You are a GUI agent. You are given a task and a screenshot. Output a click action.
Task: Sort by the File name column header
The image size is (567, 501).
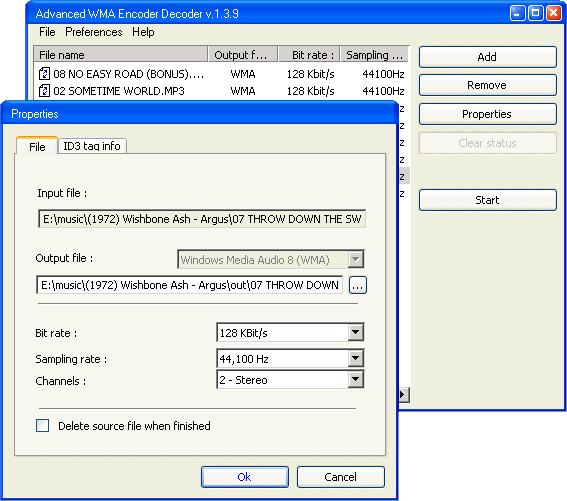(x=121, y=55)
